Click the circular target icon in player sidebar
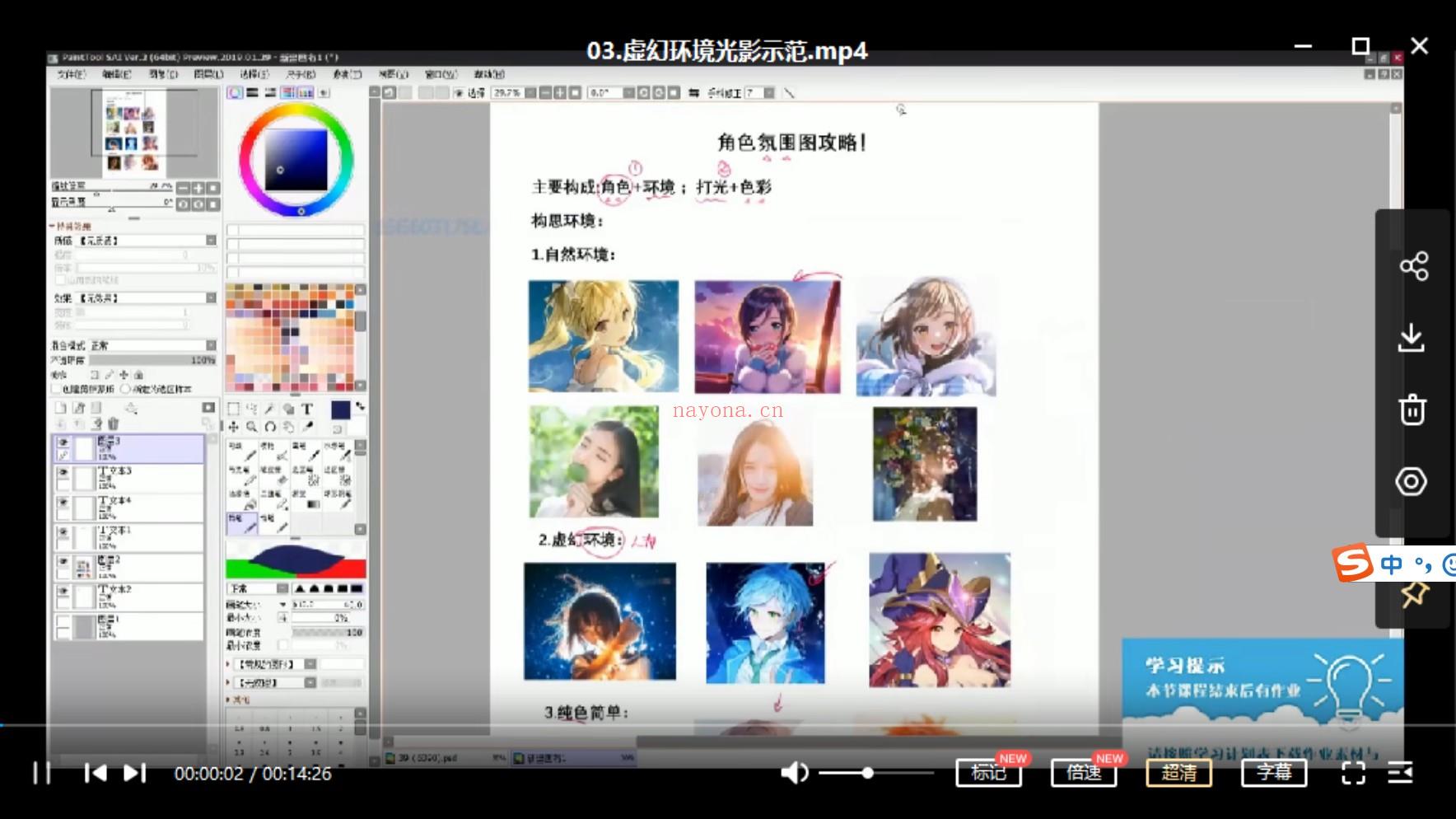The width and height of the screenshot is (1456, 819). (1411, 481)
